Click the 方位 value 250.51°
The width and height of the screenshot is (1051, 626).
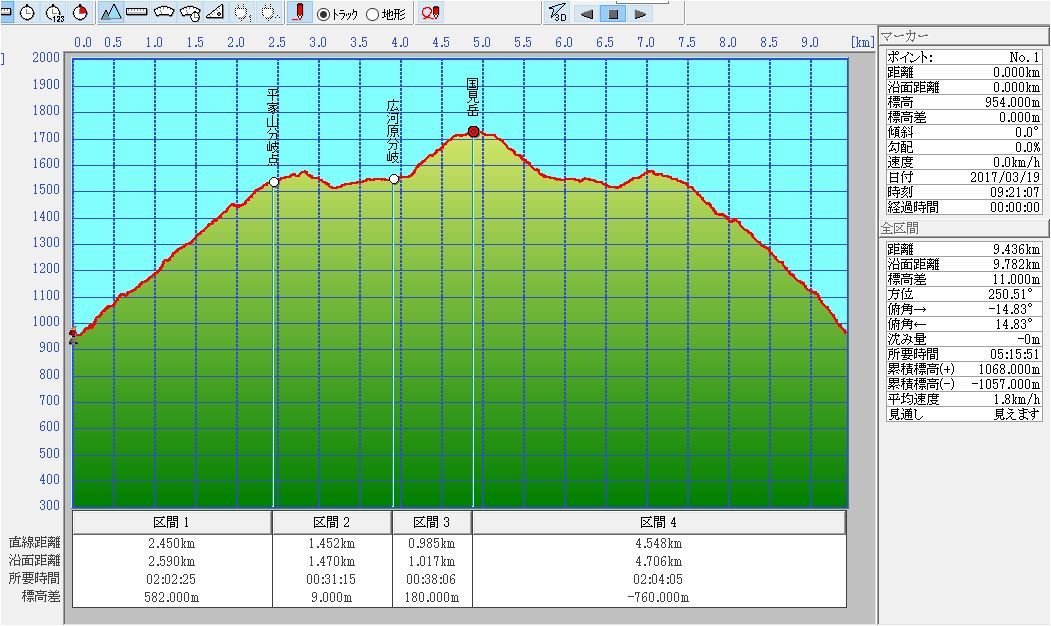(x=1013, y=294)
